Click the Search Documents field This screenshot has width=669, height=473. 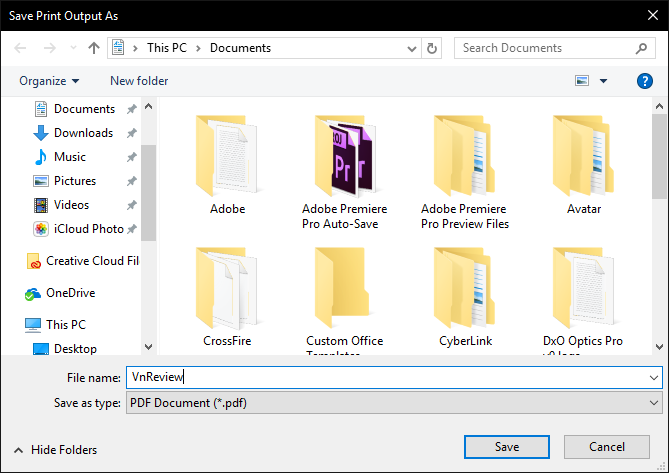click(545, 48)
